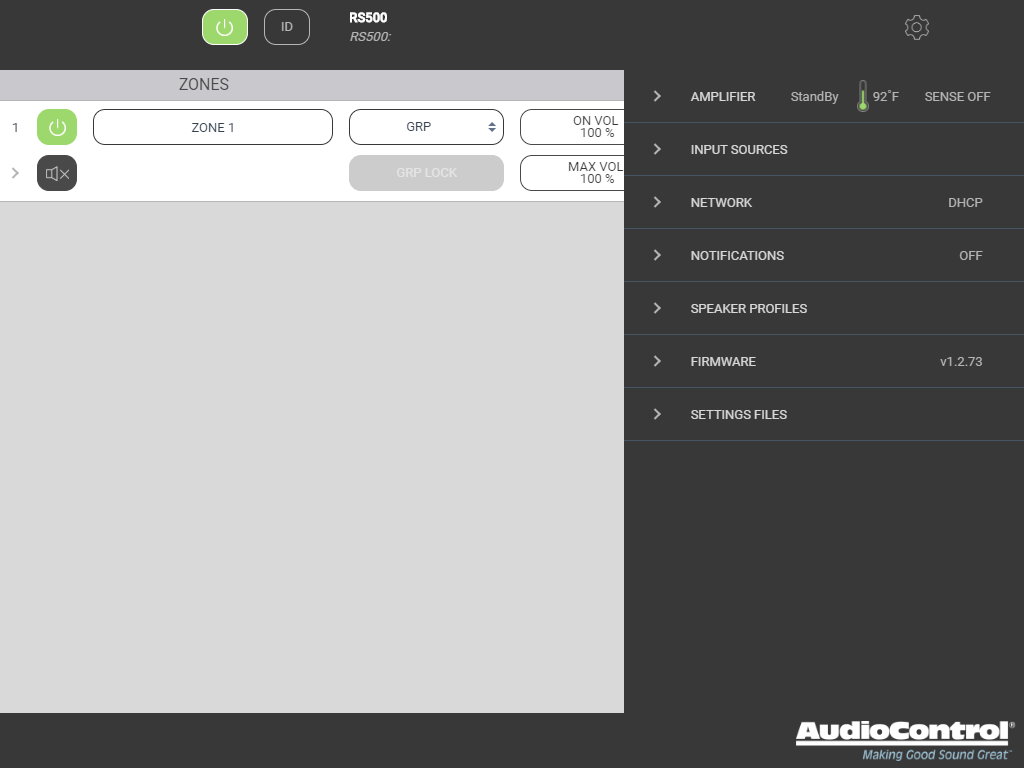1024x768 pixels.
Task: Expand the AMPLIFIER section chevron
Action: point(657,97)
